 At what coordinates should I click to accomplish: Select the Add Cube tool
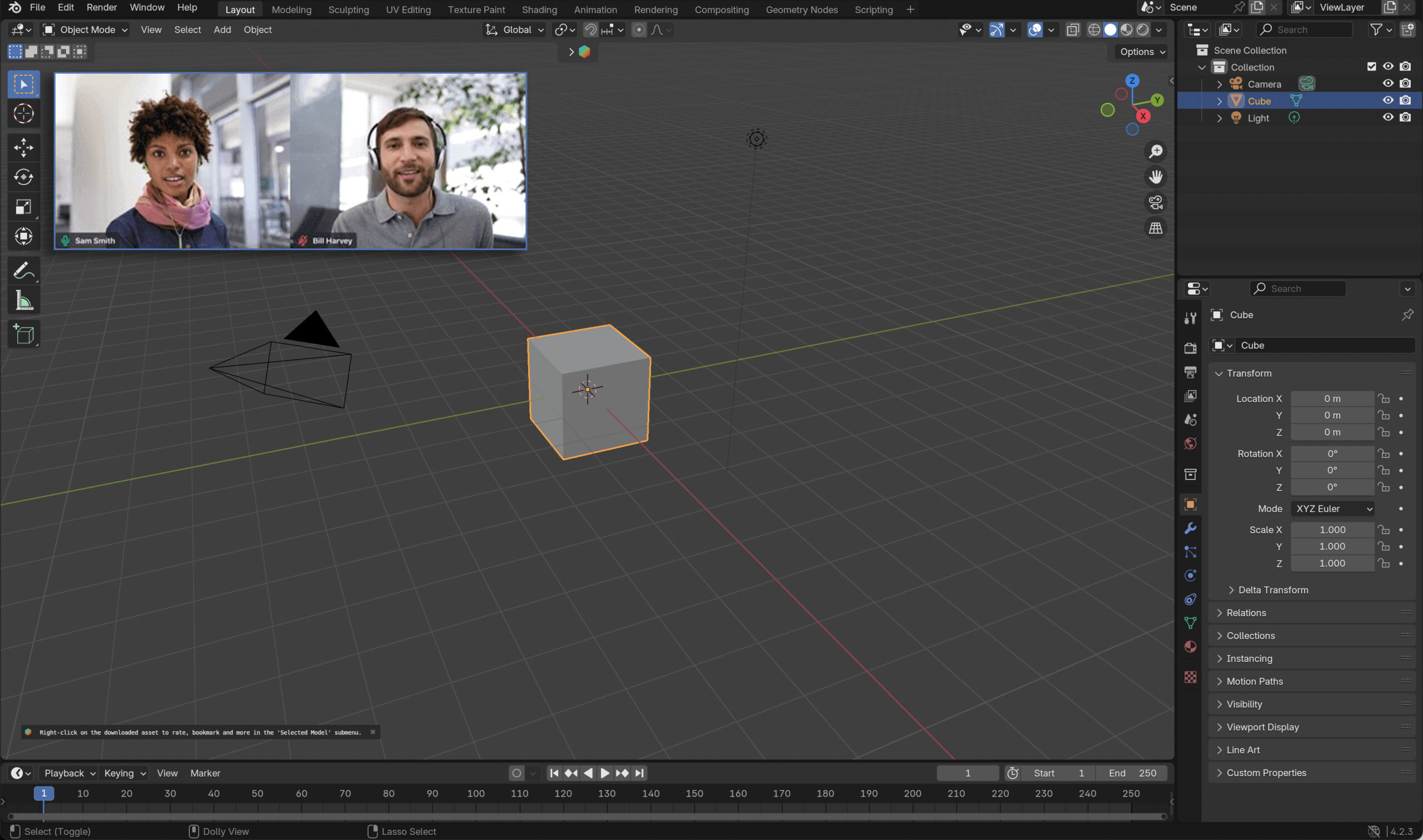click(23, 334)
